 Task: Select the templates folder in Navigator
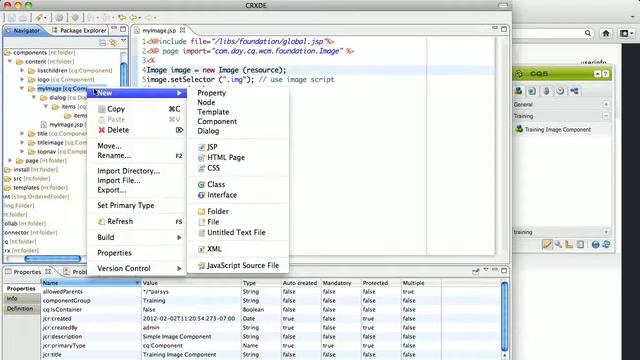[26, 187]
